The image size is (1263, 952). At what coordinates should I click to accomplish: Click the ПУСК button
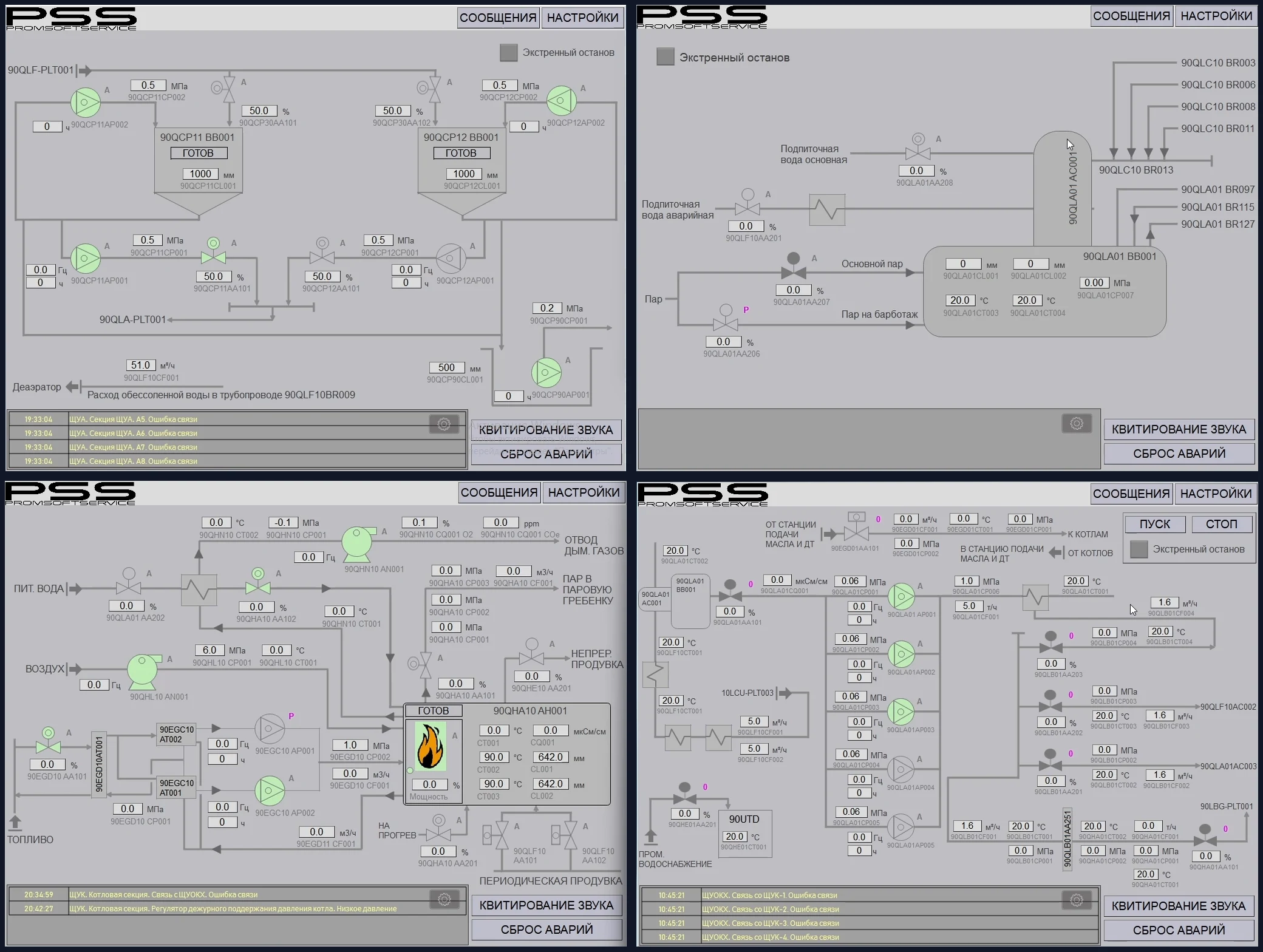[1155, 524]
